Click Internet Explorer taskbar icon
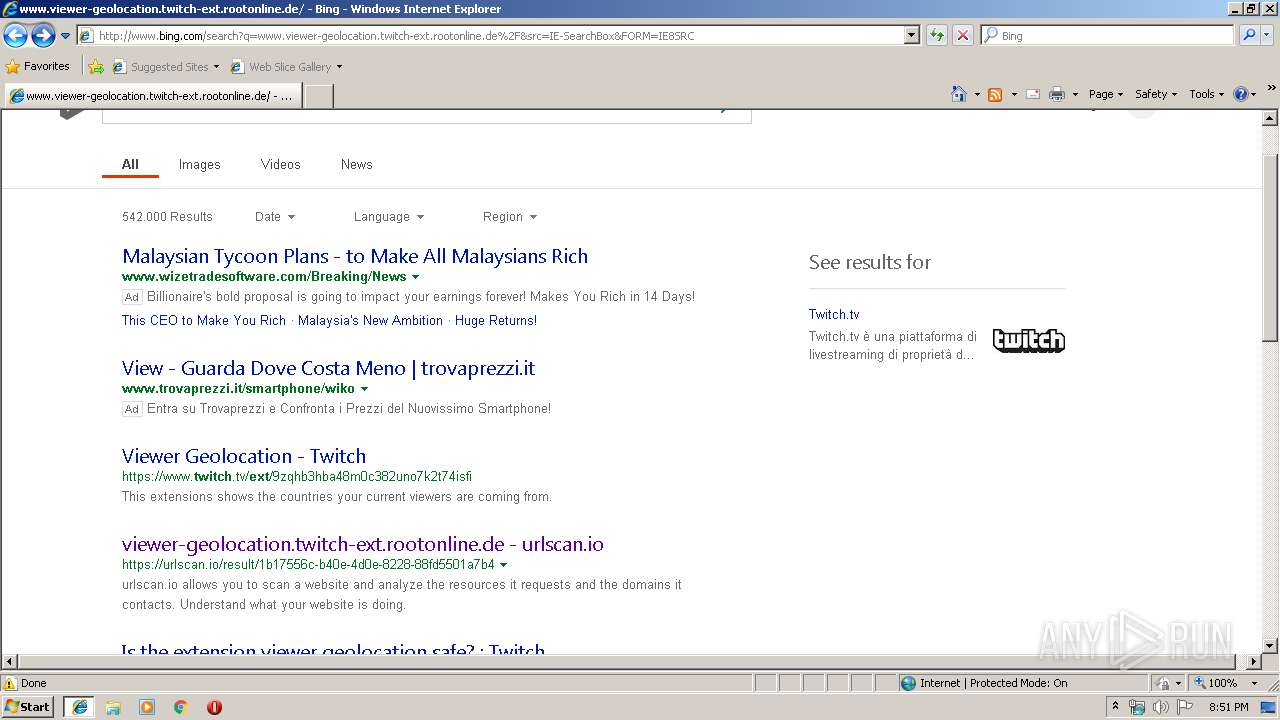Image resolution: width=1280 pixels, height=720 pixels. coord(79,707)
